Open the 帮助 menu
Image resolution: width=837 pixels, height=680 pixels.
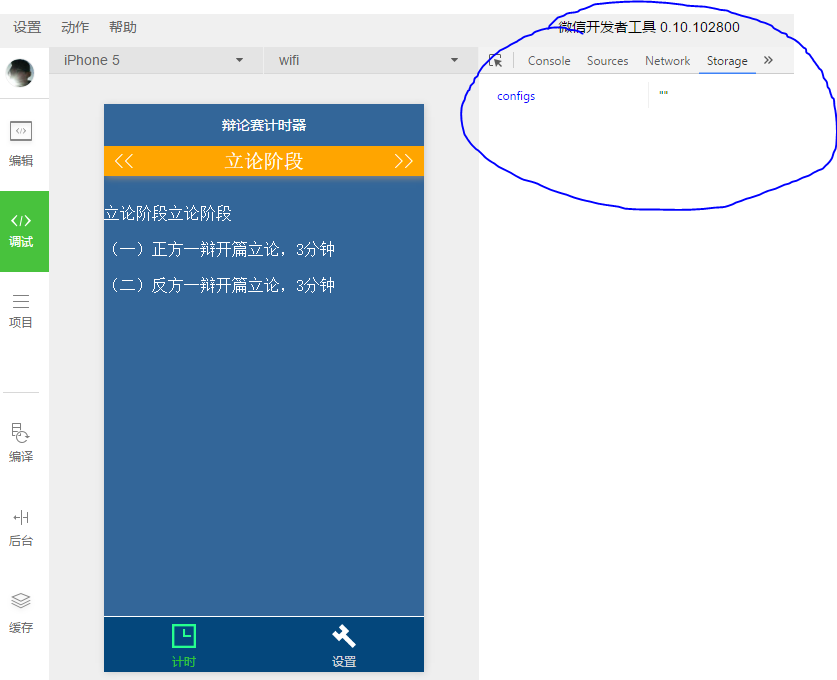point(123,27)
